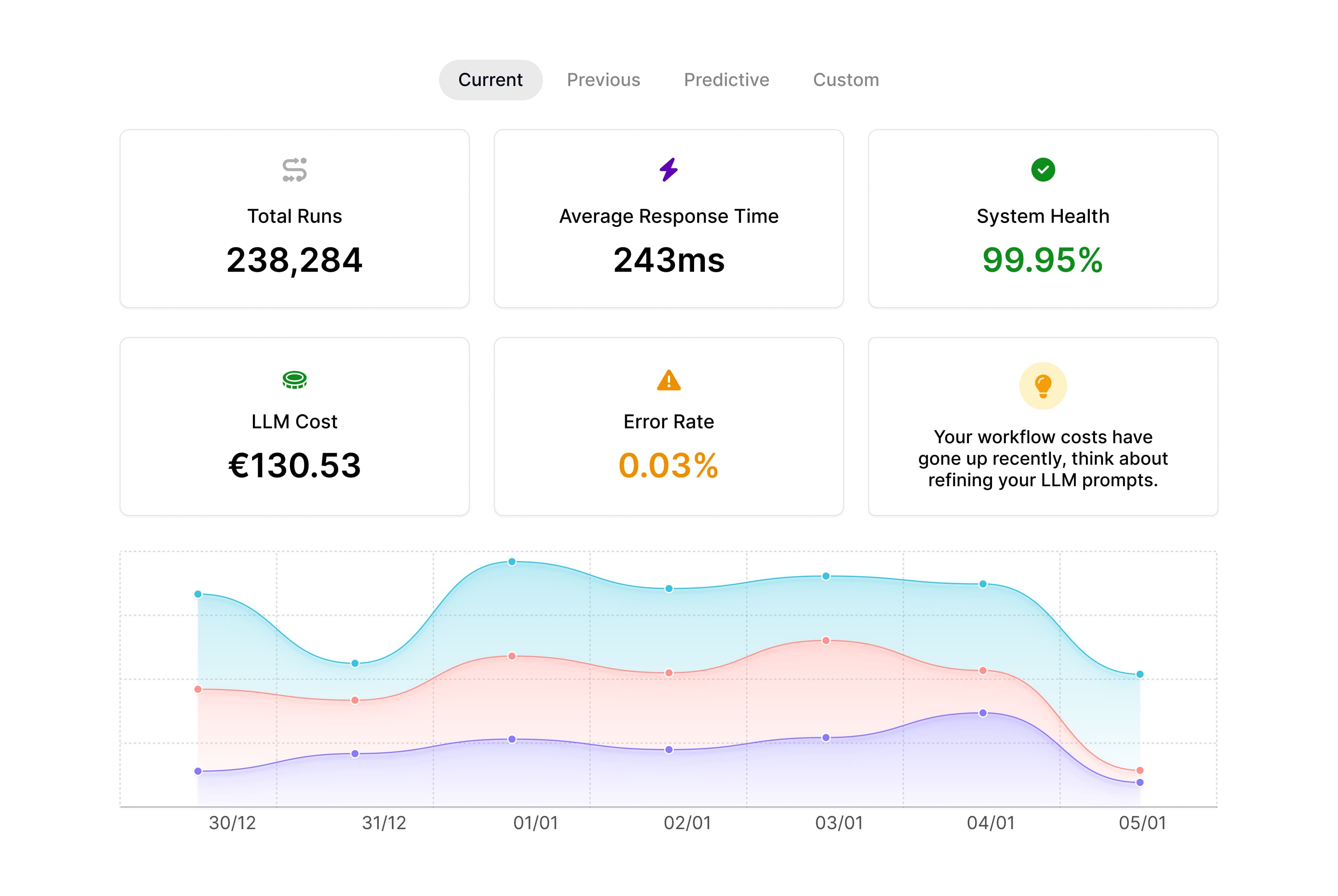
Task: Click the 0.03% error rate value
Action: pos(669,465)
